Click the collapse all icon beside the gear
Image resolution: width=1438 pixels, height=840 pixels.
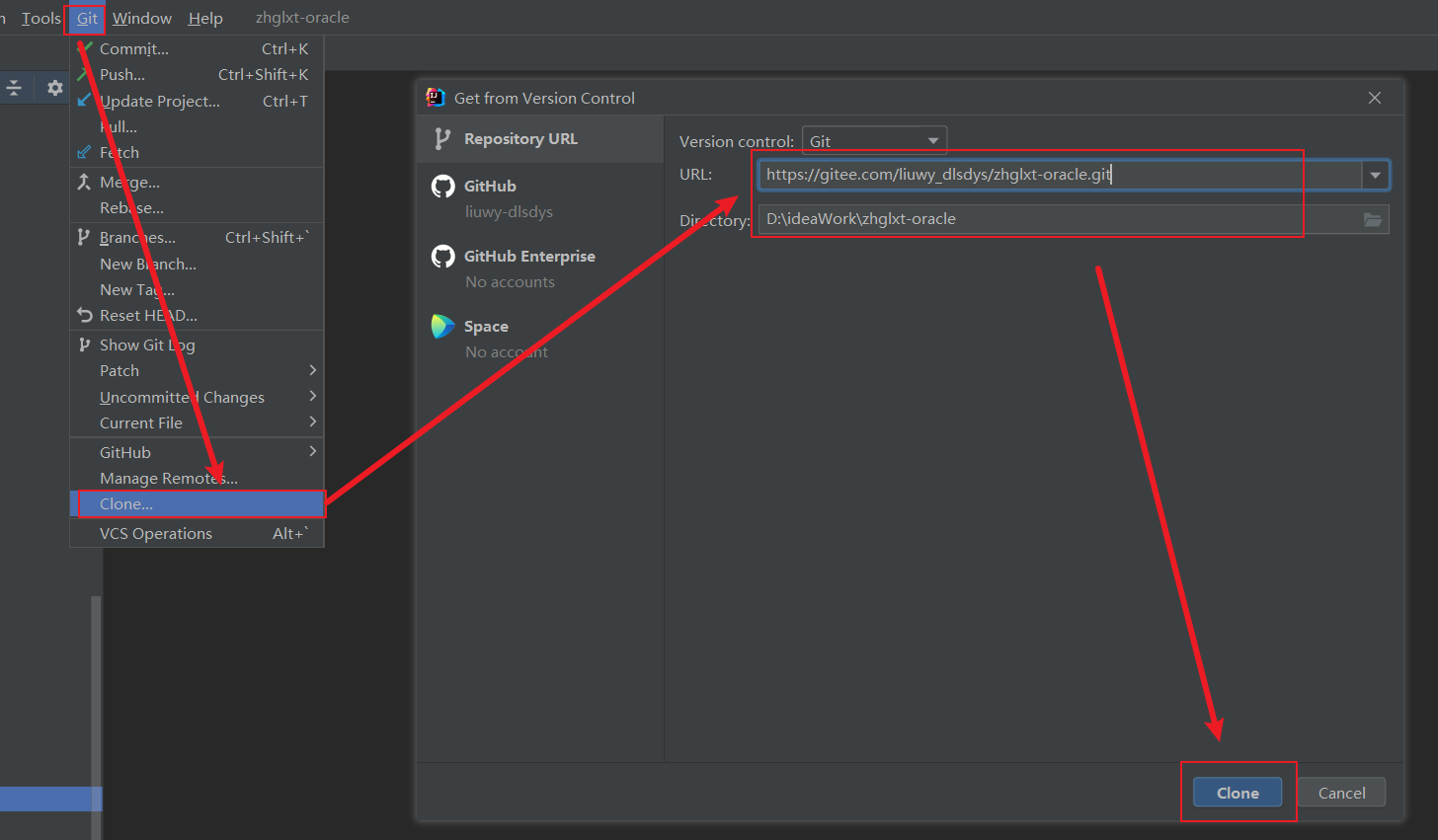(14, 88)
